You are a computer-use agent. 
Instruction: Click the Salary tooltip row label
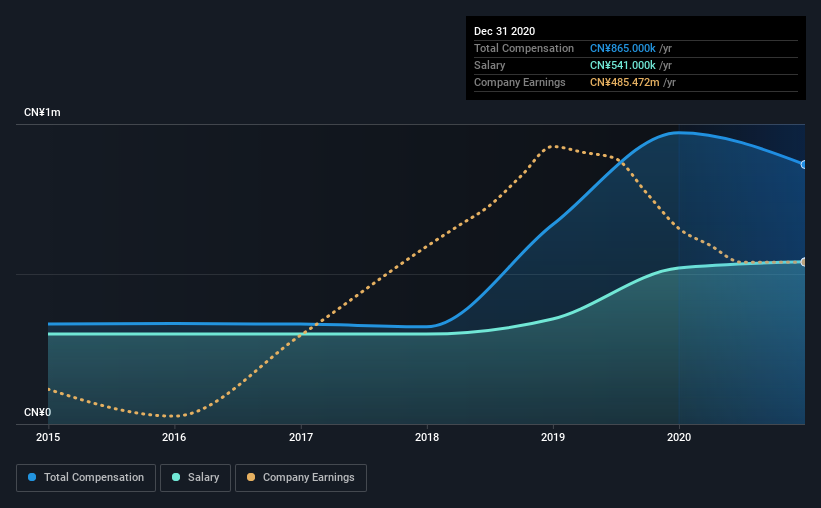(x=490, y=65)
